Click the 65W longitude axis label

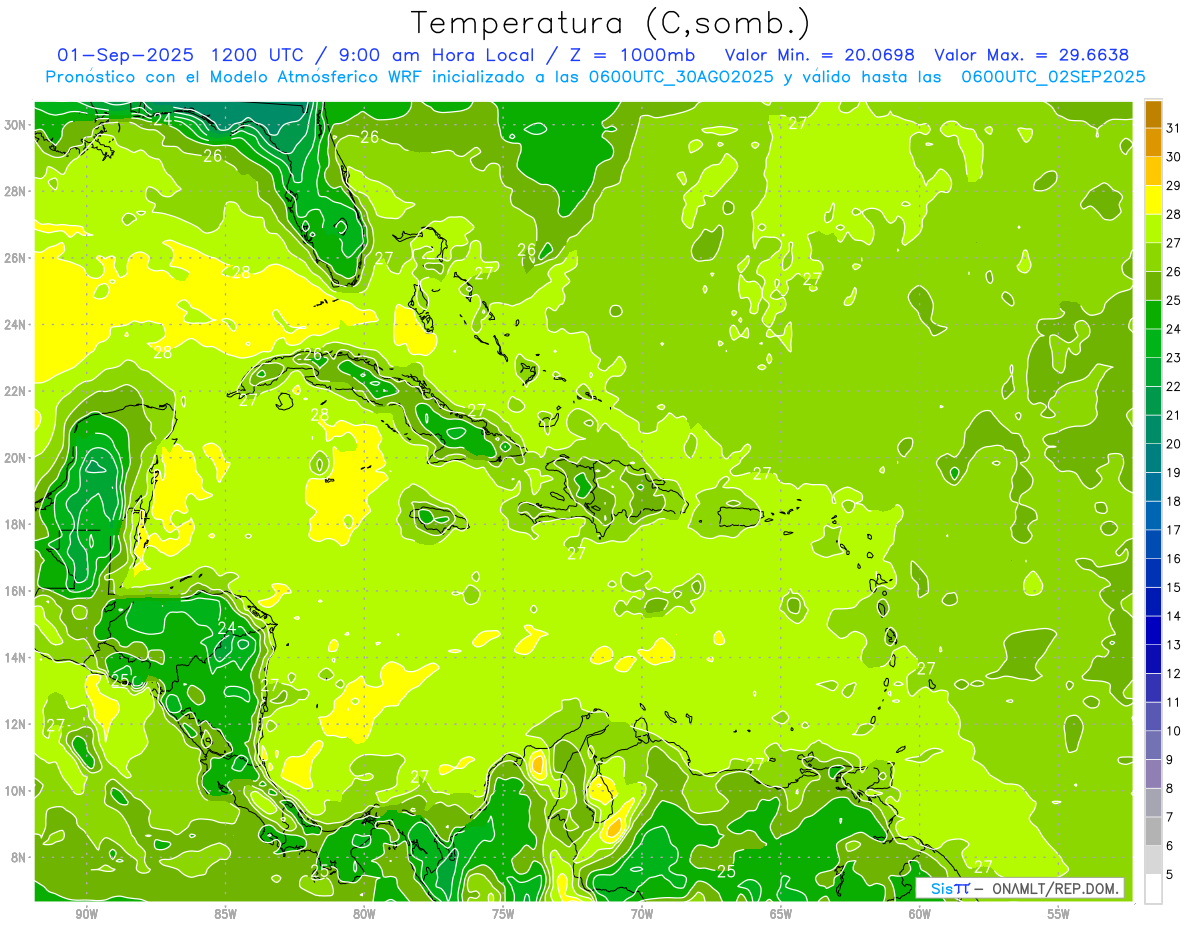781,914
